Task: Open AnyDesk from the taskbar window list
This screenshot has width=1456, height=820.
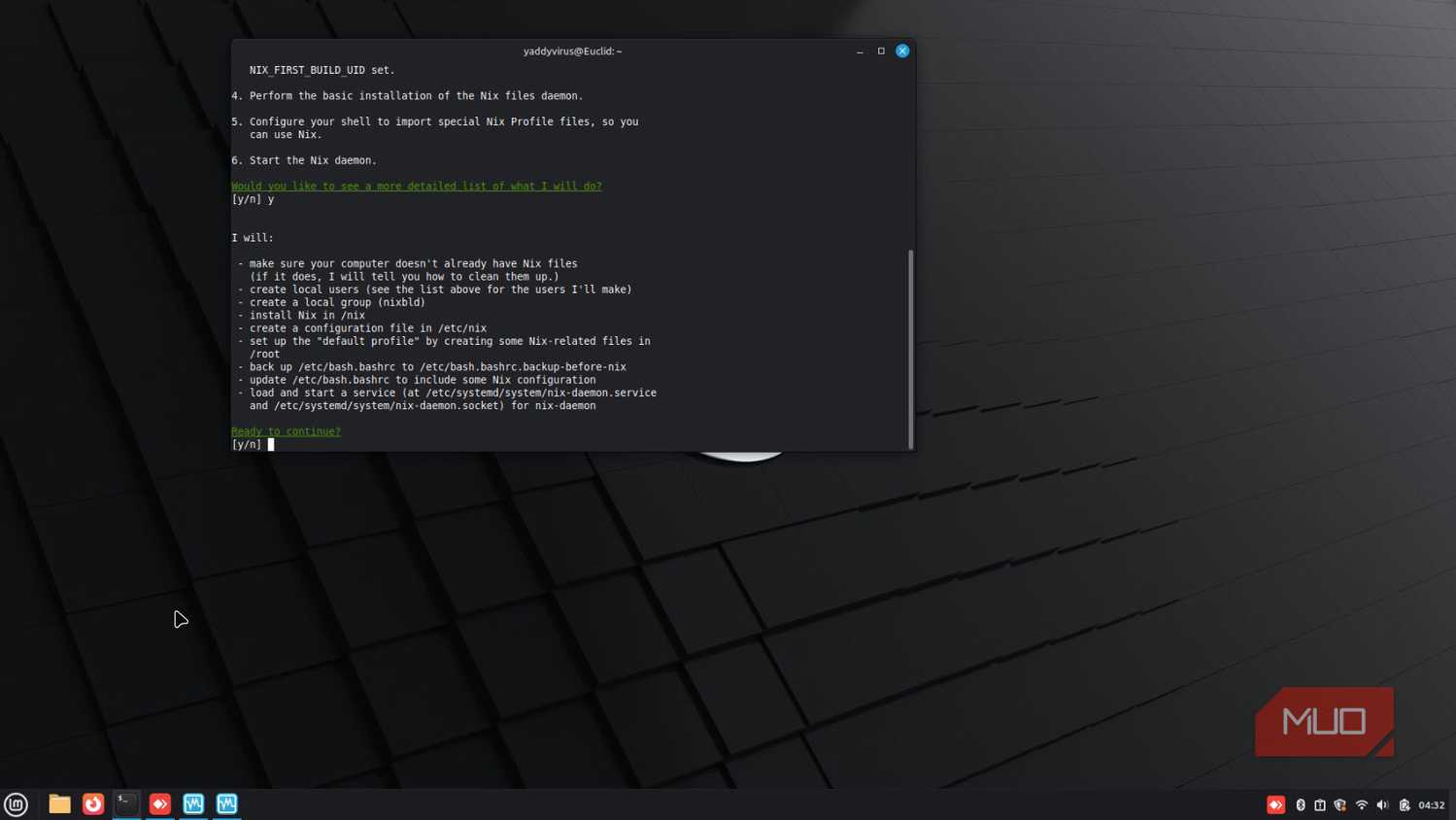Action: (x=160, y=804)
